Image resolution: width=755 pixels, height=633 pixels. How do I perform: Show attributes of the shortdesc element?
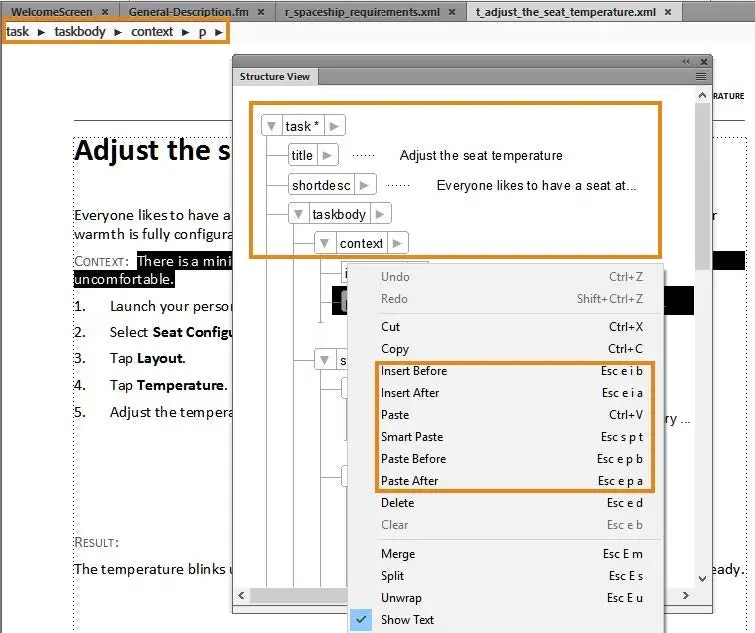click(x=366, y=185)
